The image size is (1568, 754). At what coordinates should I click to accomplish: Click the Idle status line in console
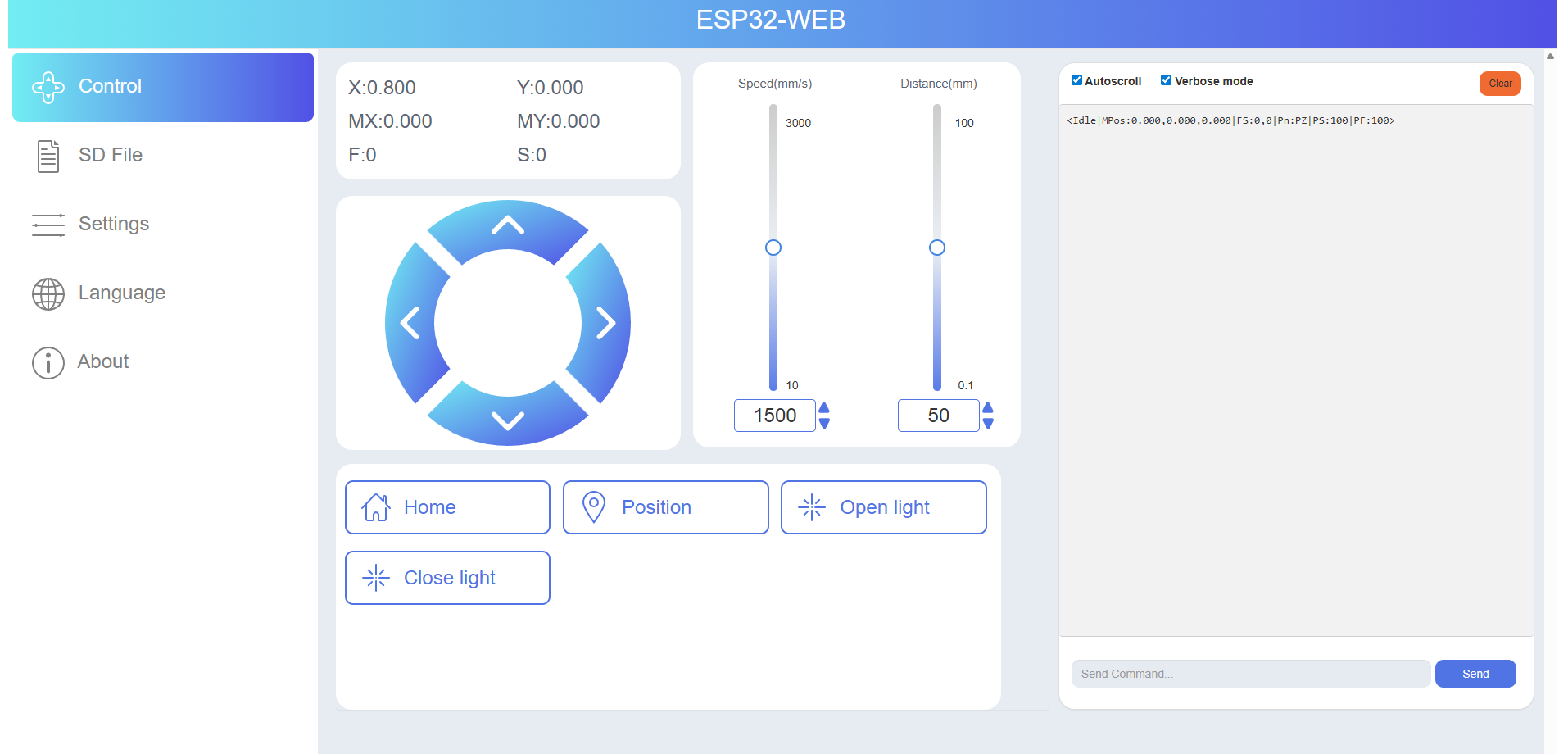1230,120
